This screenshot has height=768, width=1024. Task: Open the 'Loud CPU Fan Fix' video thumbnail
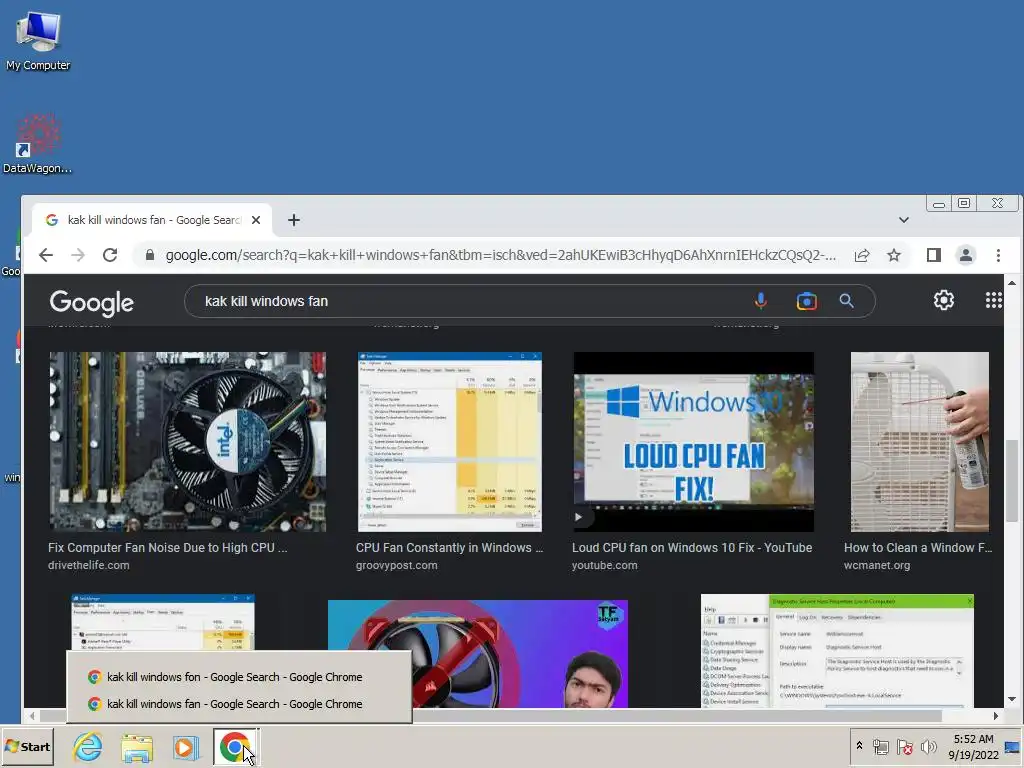point(694,441)
